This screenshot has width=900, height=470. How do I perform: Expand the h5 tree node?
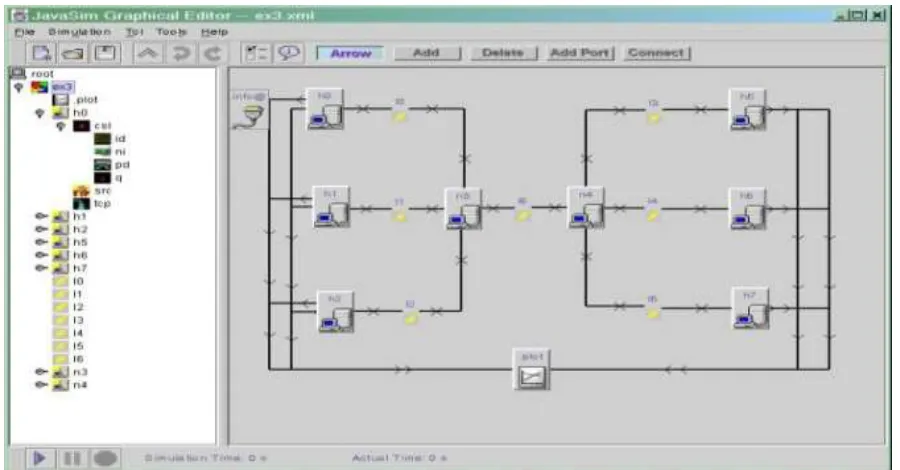pyautogui.click(x=41, y=242)
